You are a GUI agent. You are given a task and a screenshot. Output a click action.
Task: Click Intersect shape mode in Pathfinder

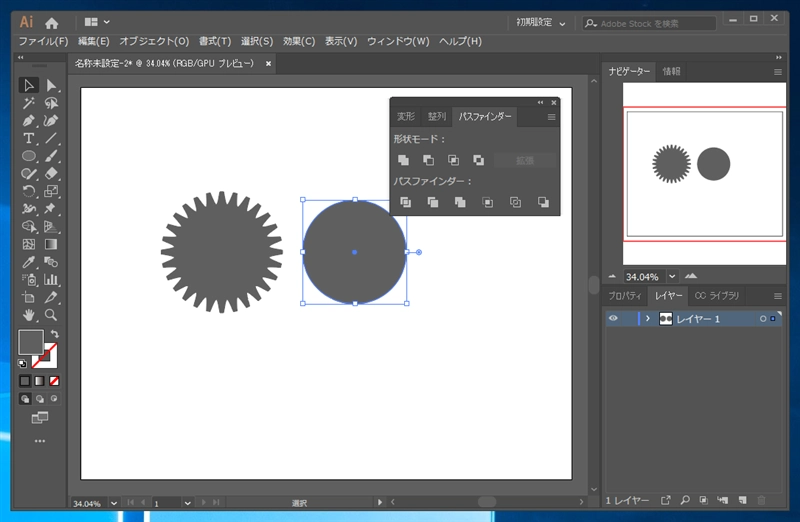453,160
